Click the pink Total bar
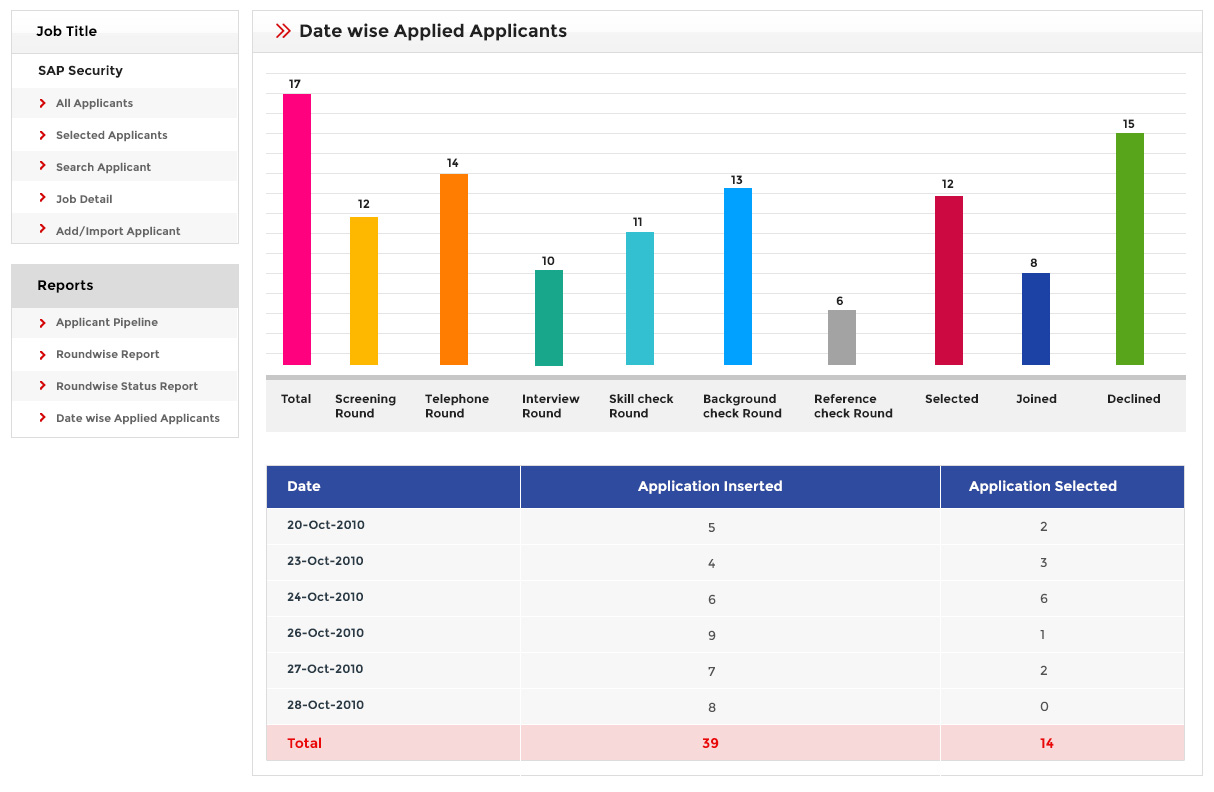 click(x=297, y=230)
